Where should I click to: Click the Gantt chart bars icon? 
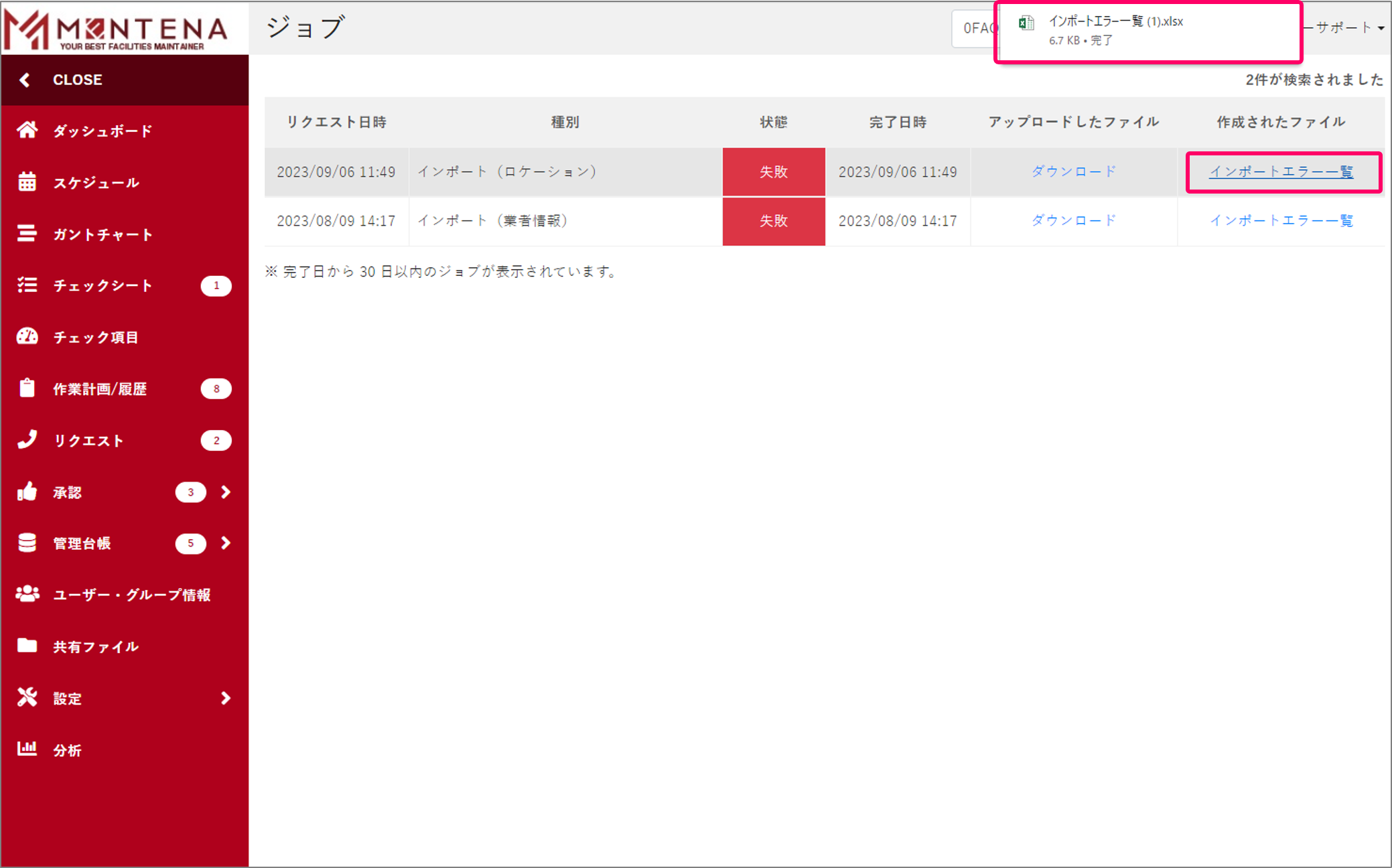click(27, 234)
